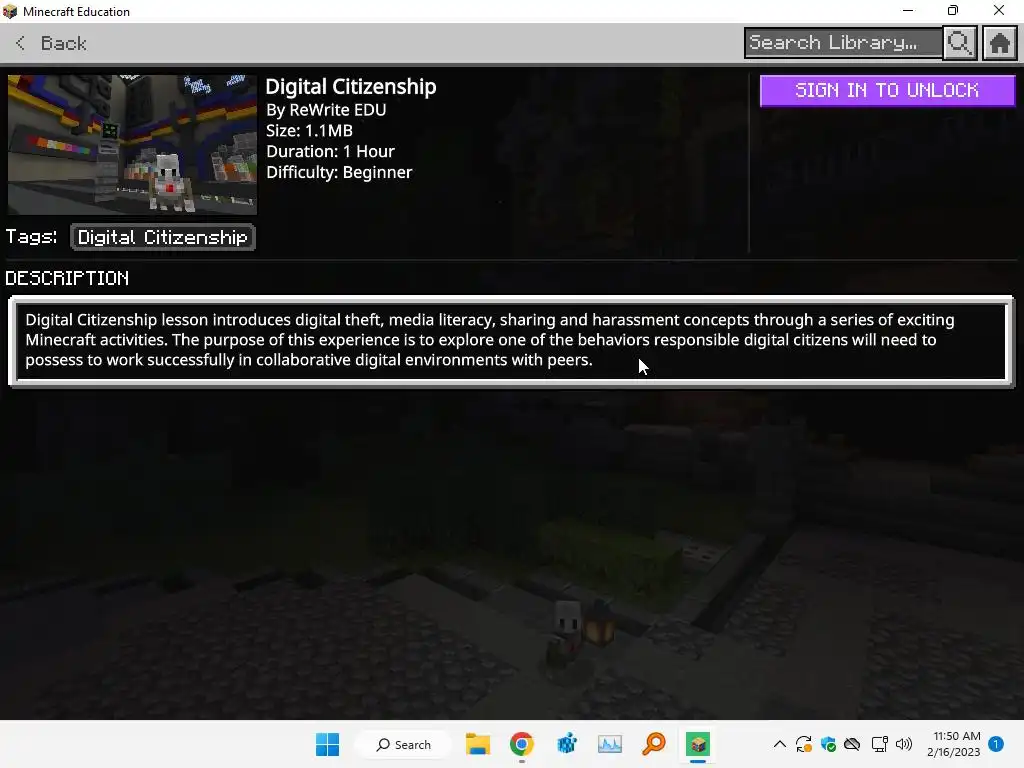Open network display tray icon
This screenshot has width=1024, height=768.
880,744
